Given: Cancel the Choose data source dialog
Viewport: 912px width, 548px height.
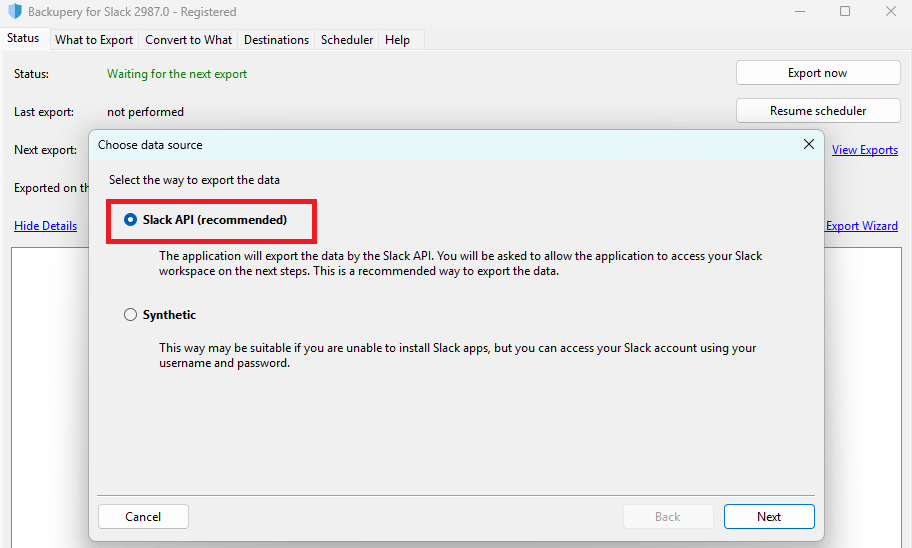Looking at the screenshot, I should click(143, 517).
